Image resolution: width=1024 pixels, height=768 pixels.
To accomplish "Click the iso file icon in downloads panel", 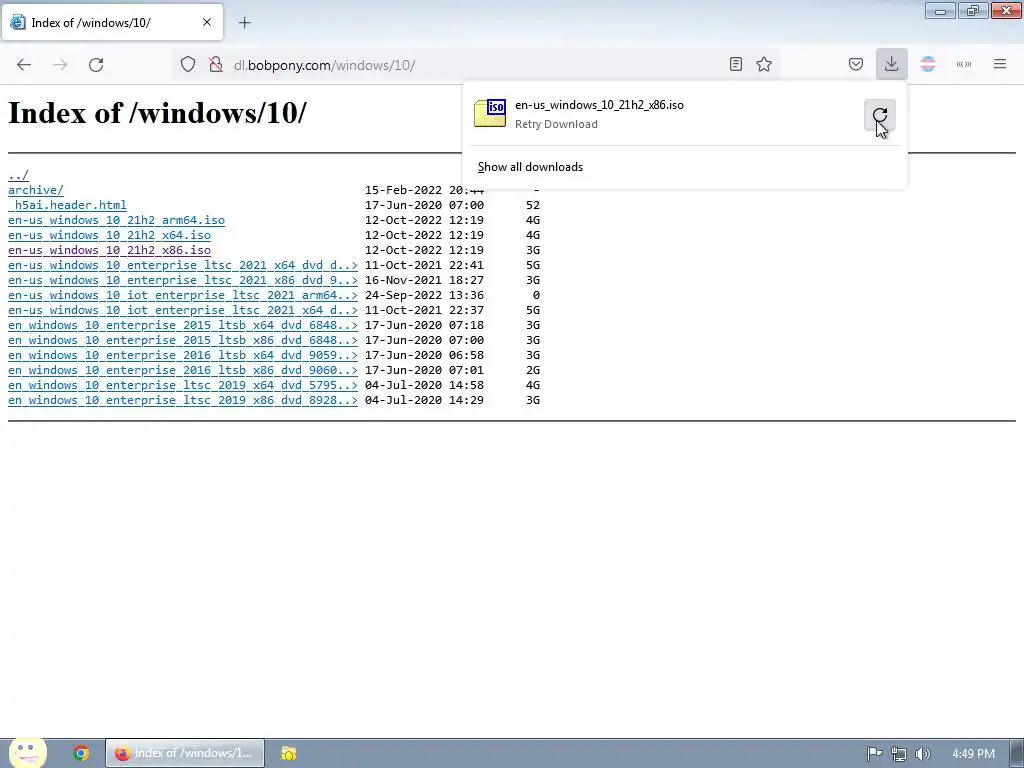I will (490, 113).
